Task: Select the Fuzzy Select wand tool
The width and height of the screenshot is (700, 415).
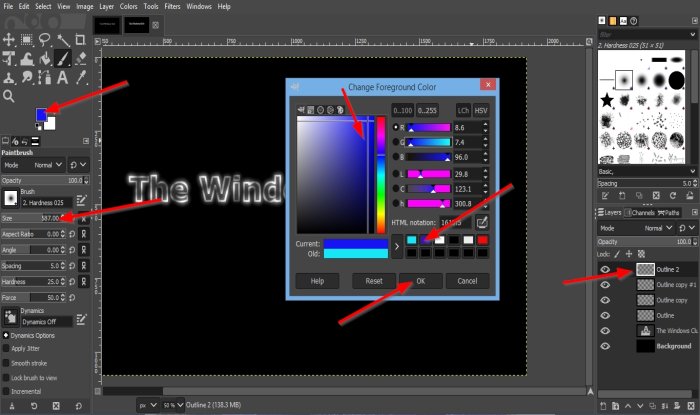Action: 63,40
